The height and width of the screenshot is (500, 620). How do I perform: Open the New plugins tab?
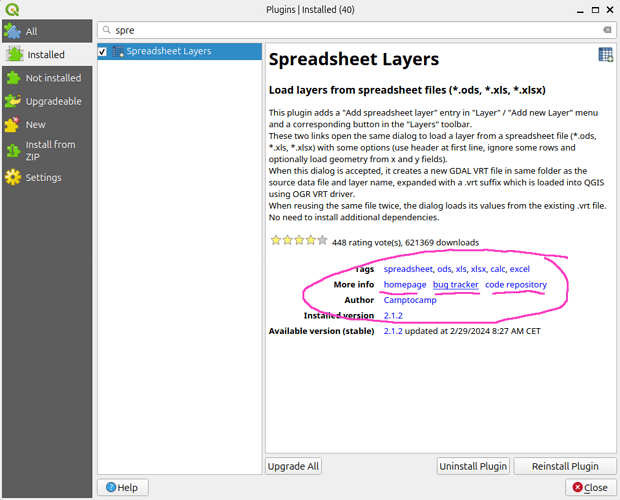47,125
